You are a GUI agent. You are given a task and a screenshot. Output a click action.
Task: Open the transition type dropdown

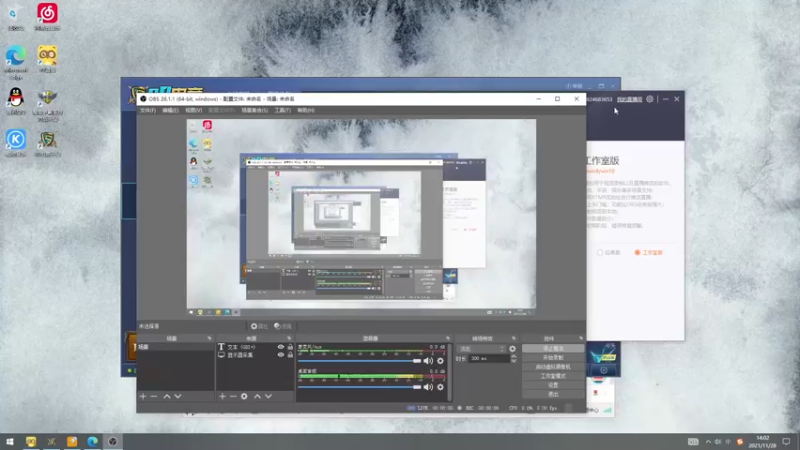[x=482, y=349]
